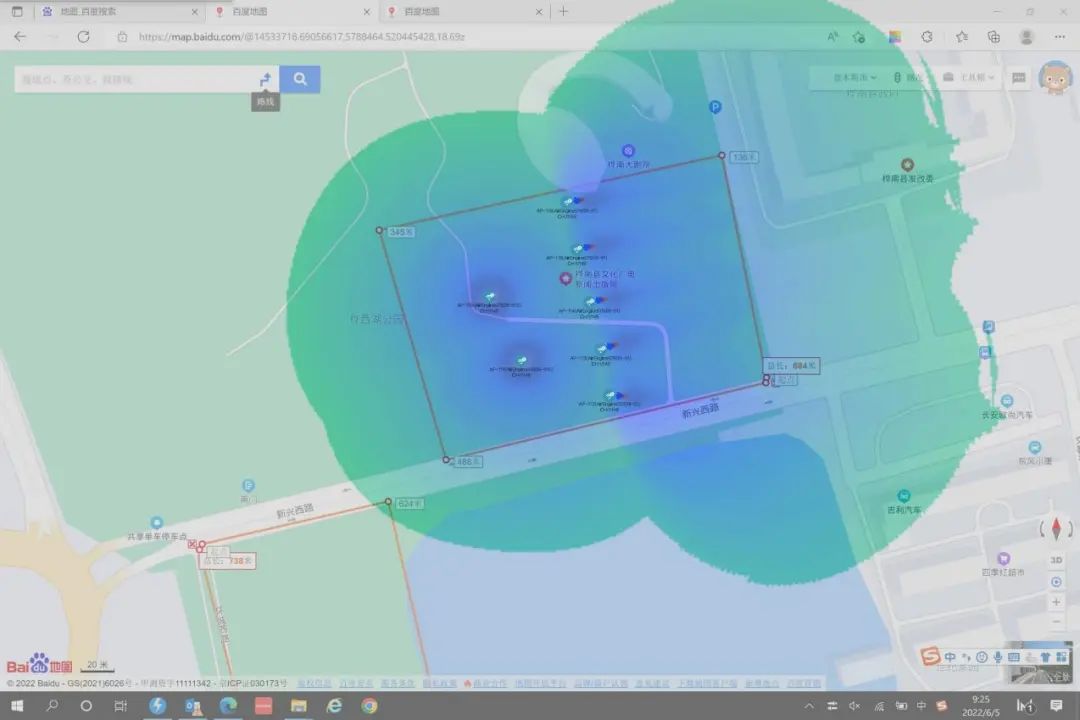This screenshot has width=1080, height=720.
Task: Click the locate-me button below 3D
Action: point(1056,582)
